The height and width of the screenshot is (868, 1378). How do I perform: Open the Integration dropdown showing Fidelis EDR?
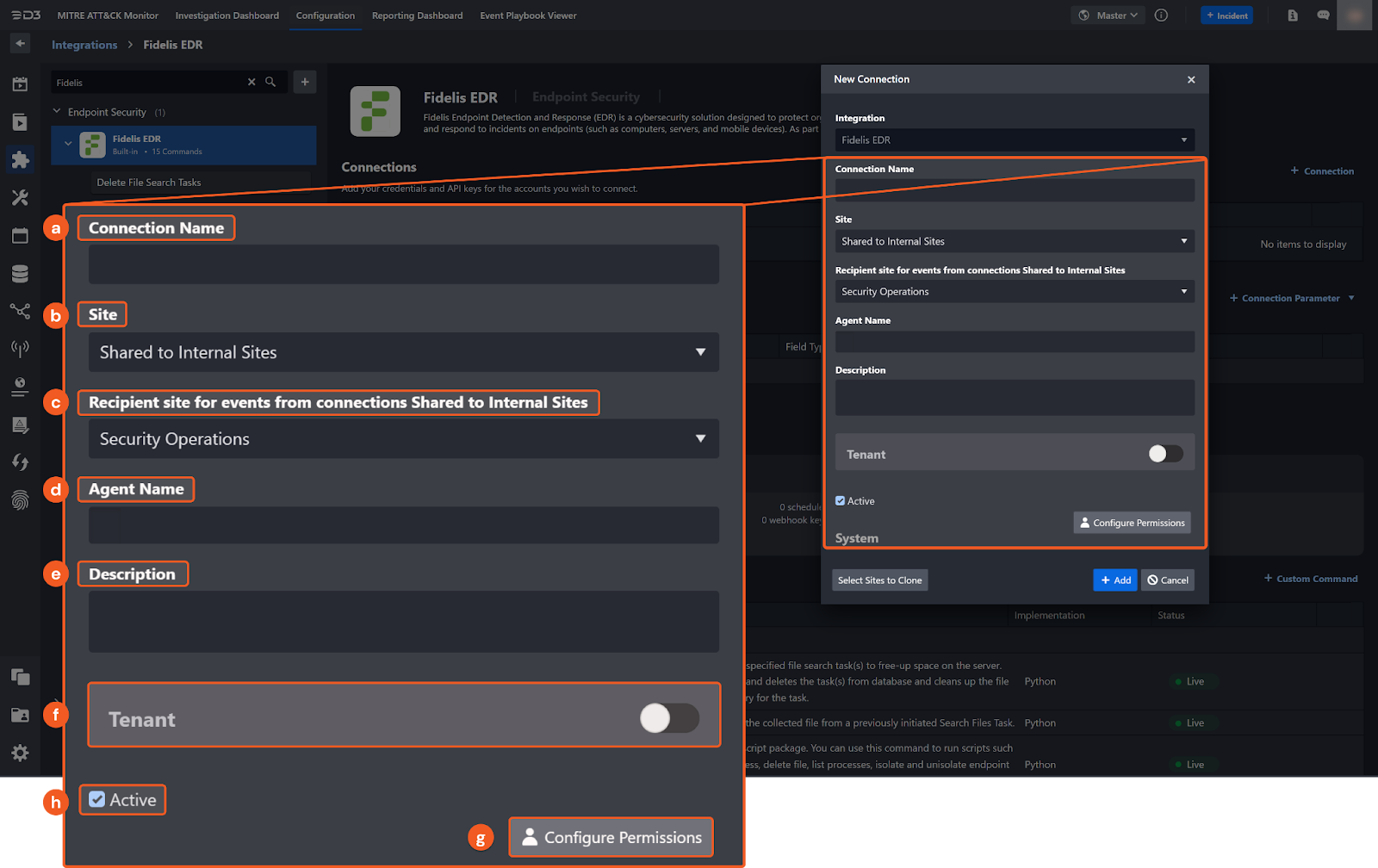1014,139
